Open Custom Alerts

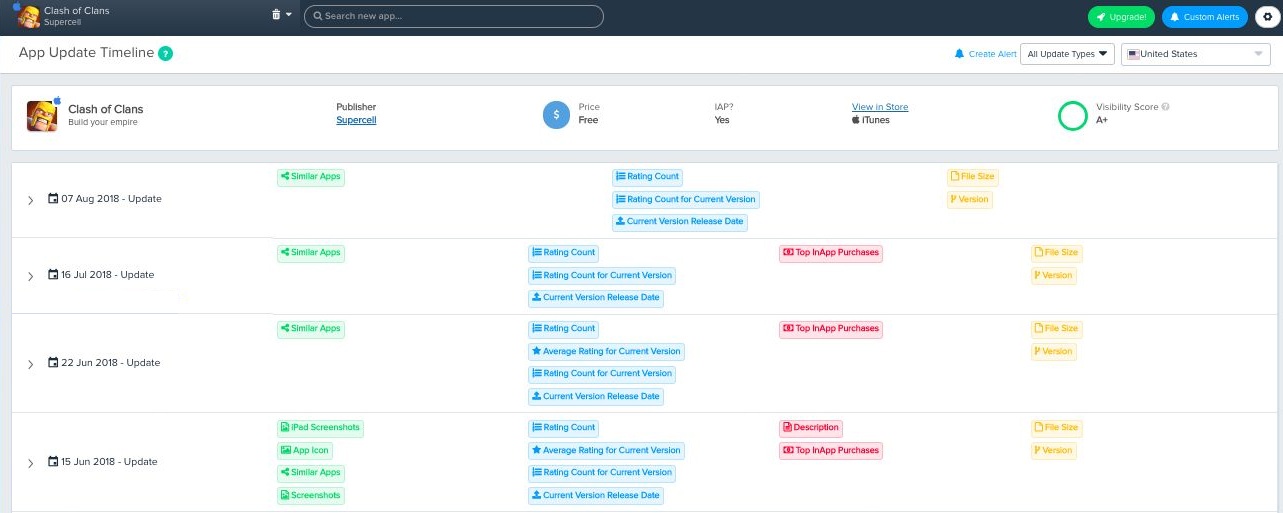click(1204, 17)
